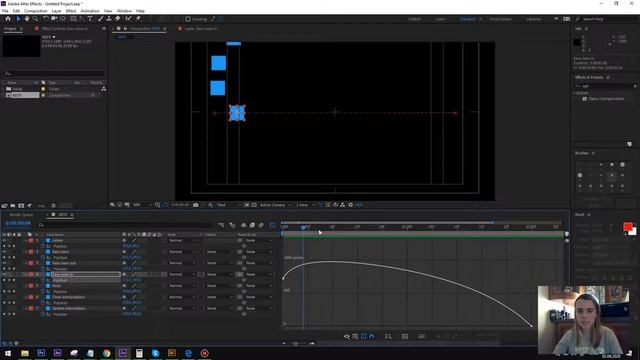640x360 pixels.
Task: Hide the Easy ease in layer eye icon
Action: [4, 275]
